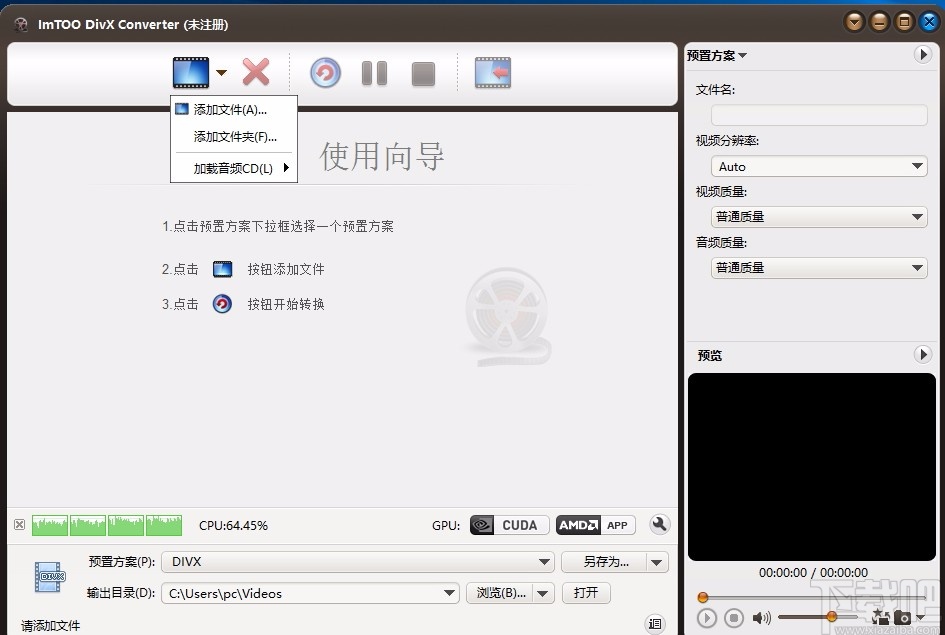Click the wrench settings icon near GPU options
This screenshot has height=635, width=945.
point(659,525)
